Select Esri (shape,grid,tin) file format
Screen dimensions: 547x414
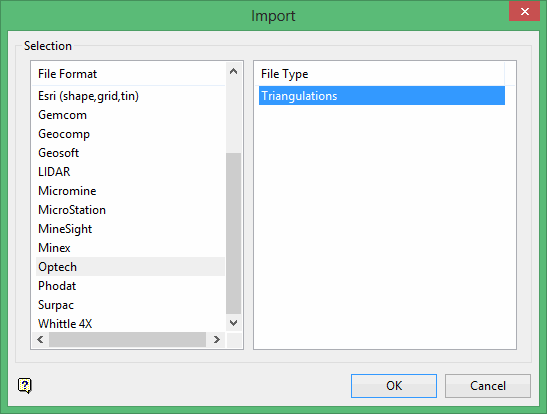tap(130, 96)
